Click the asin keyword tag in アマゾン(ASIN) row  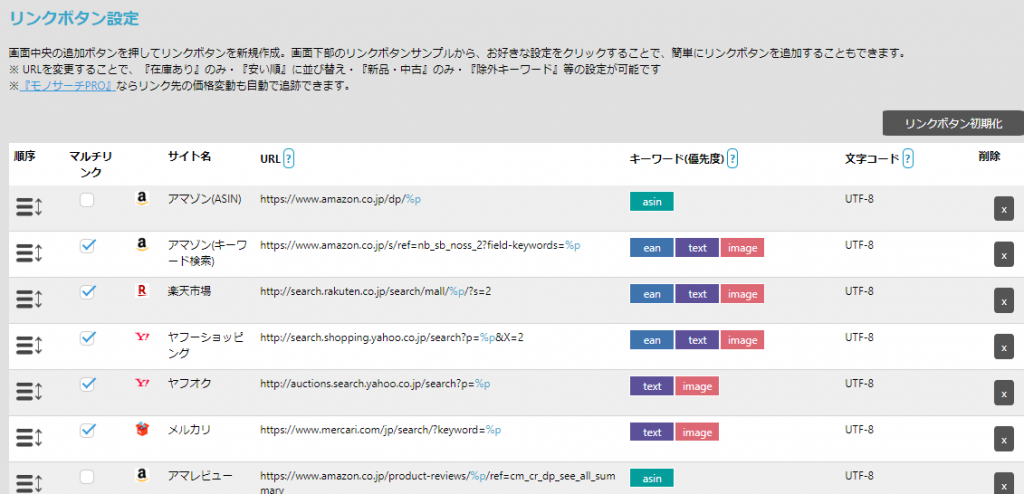(x=652, y=201)
